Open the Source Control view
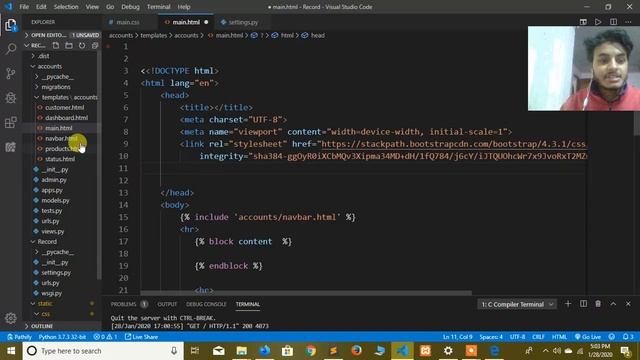Screen dimensions: 640x360 tap(11, 73)
